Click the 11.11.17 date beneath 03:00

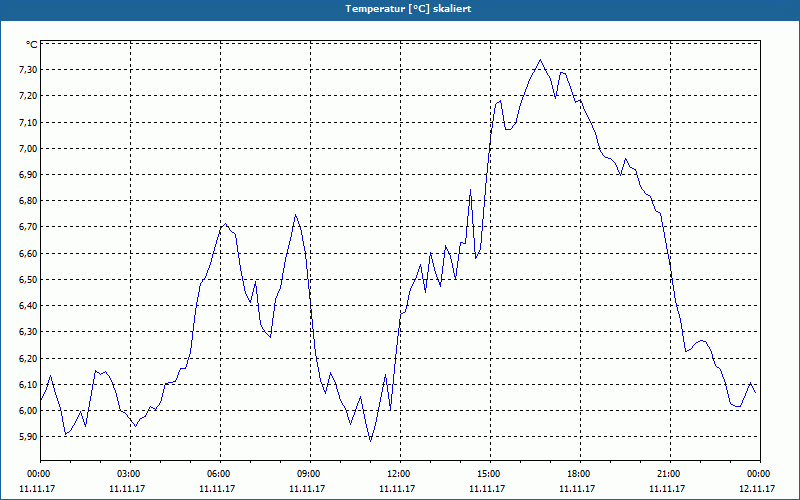127,488
